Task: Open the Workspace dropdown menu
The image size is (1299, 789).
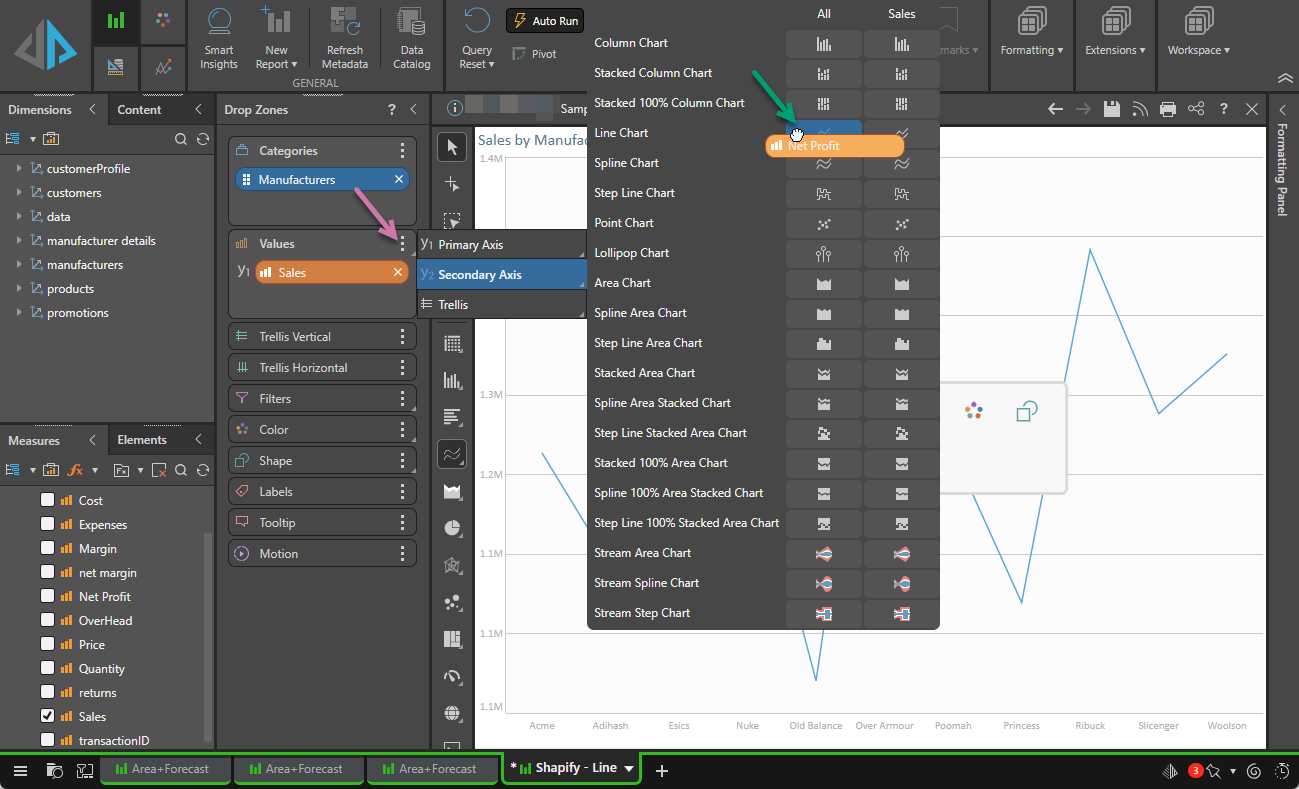Action: tap(1198, 50)
